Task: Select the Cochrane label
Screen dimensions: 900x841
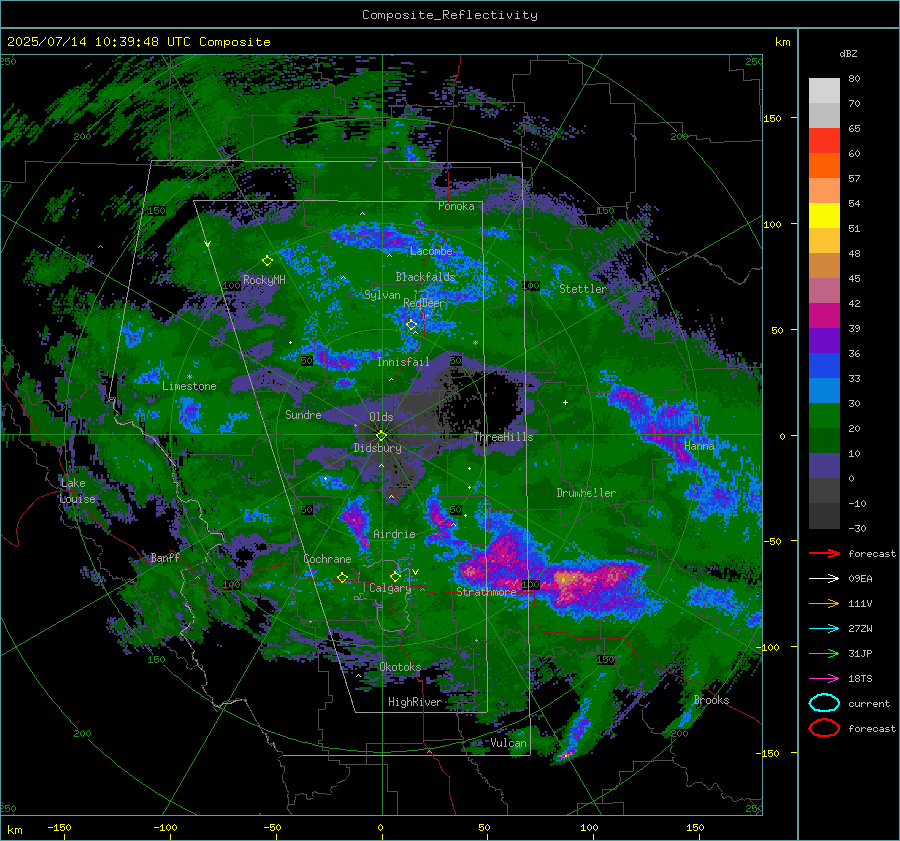Action: (x=327, y=559)
